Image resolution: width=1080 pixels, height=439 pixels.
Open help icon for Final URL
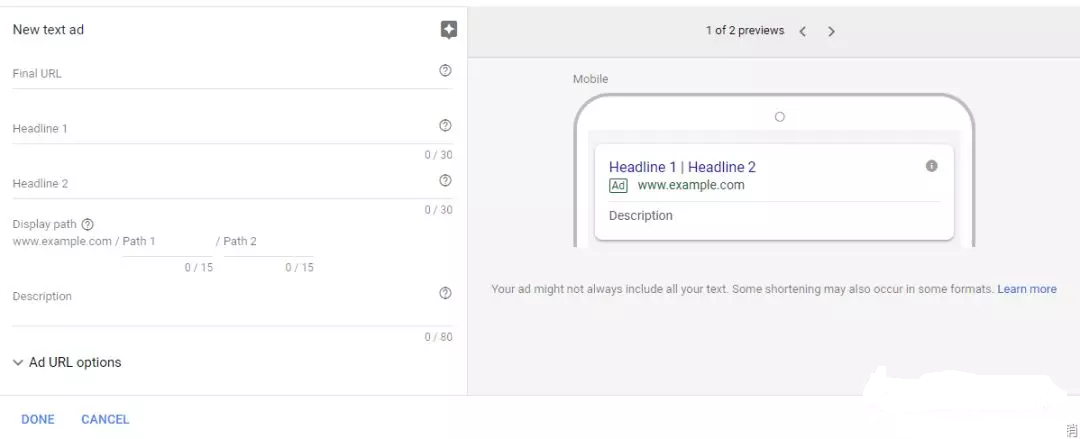(x=445, y=71)
